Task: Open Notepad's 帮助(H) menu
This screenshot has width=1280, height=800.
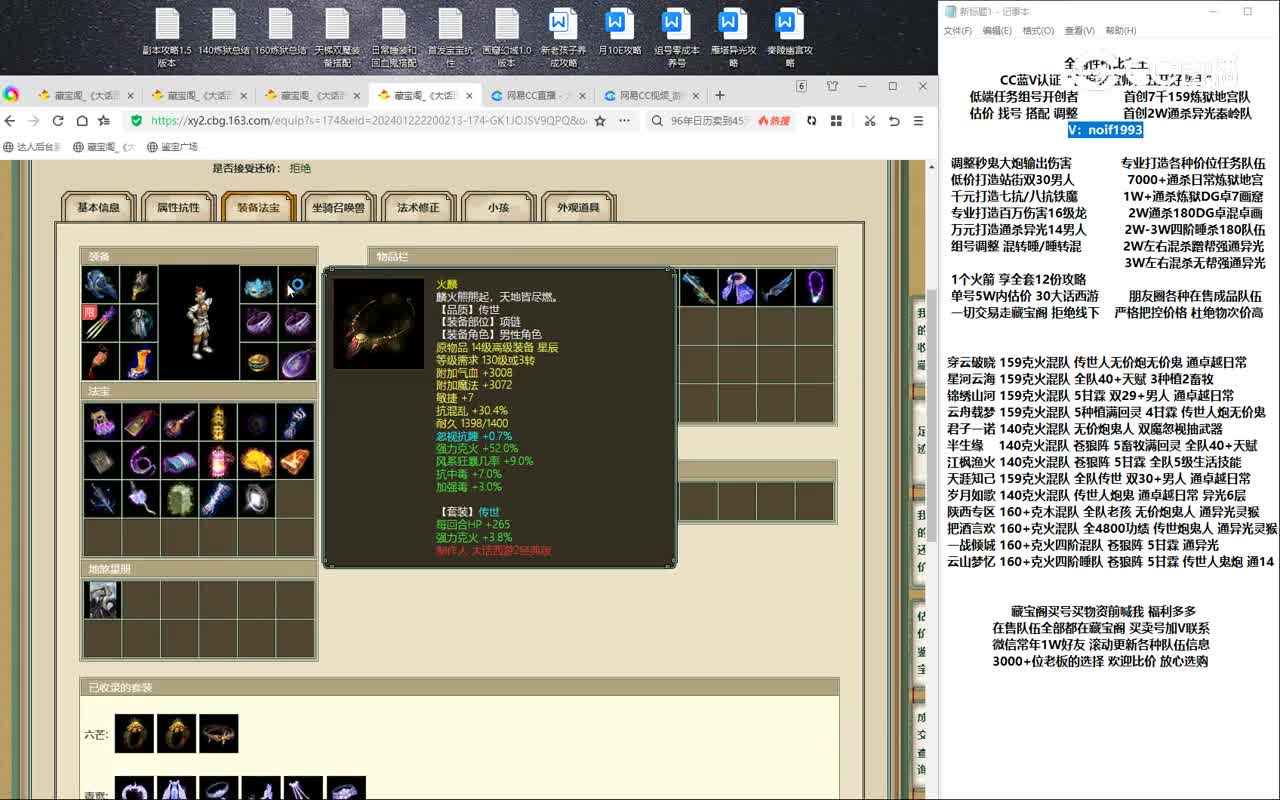Action: [x=1120, y=31]
